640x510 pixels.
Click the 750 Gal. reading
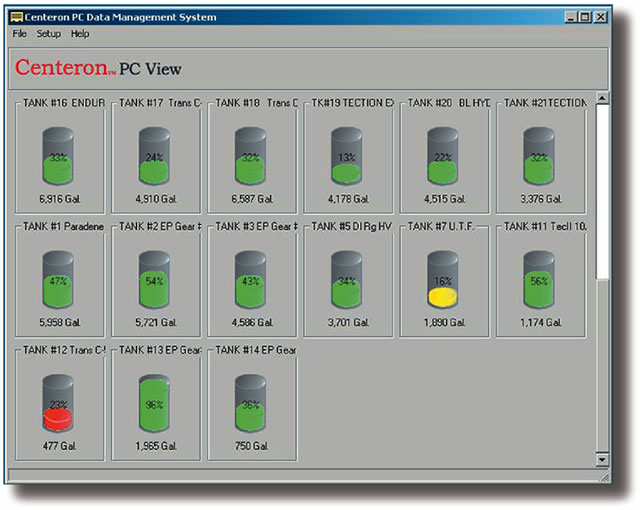tap(252, 446)
